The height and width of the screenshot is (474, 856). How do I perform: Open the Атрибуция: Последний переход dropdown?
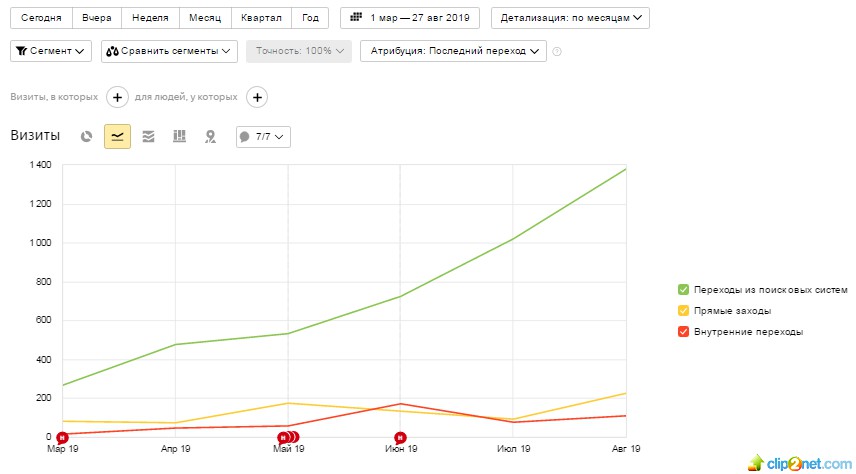click(454, 50)
